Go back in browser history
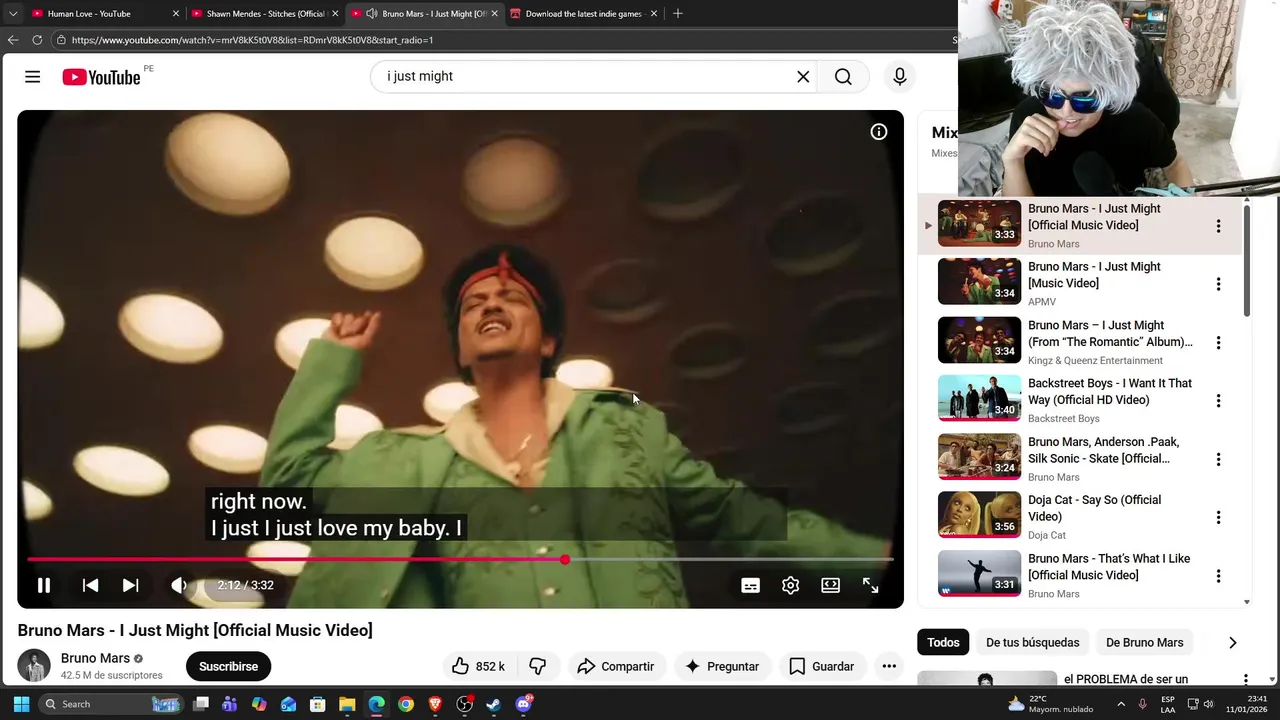Screen dimensions: 1280x720 13,40
